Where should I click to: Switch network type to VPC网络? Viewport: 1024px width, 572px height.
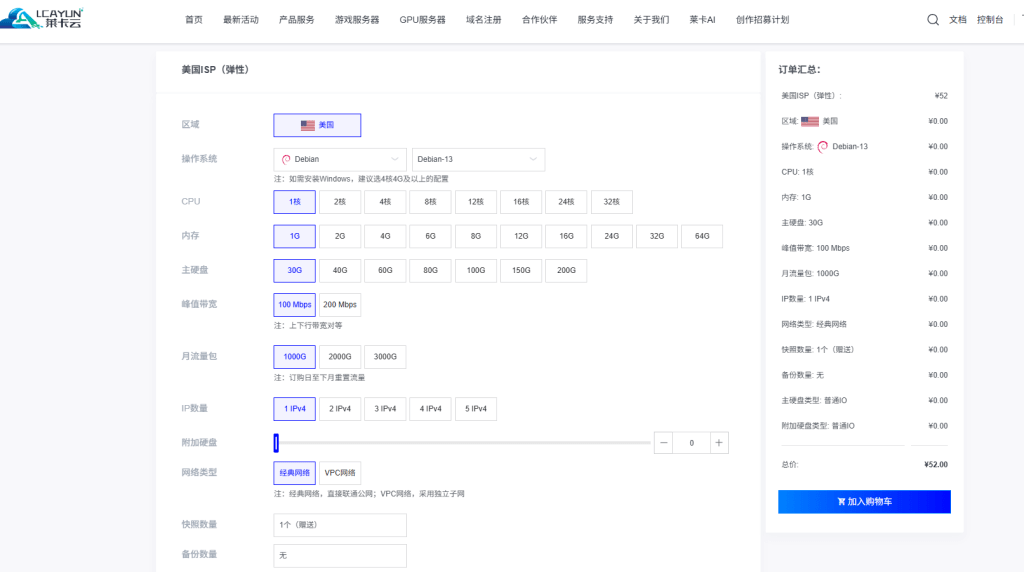339,473
